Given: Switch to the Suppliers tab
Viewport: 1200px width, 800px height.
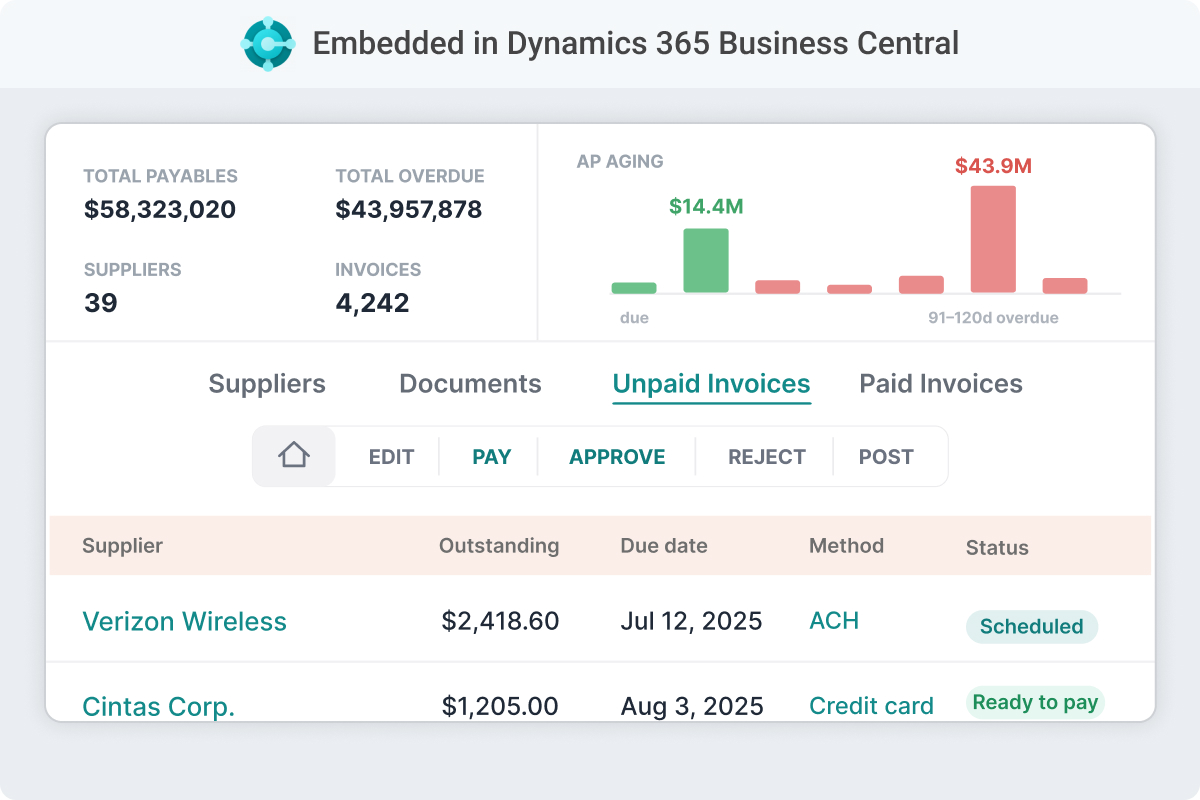Looking at the screenshot, I should pyautogui.click(x=267, y=384).
